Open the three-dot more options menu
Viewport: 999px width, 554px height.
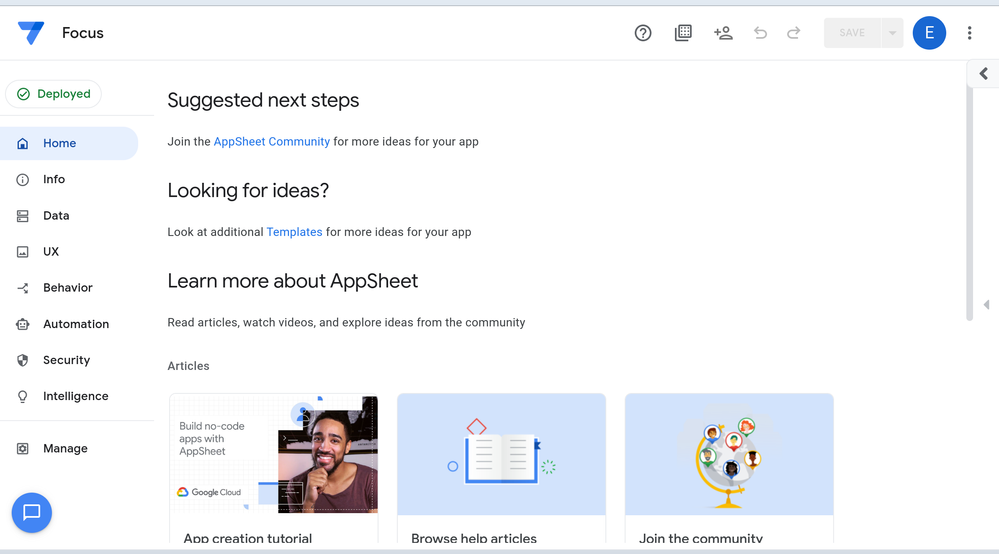pyautogui.click(x=969, y=32)
